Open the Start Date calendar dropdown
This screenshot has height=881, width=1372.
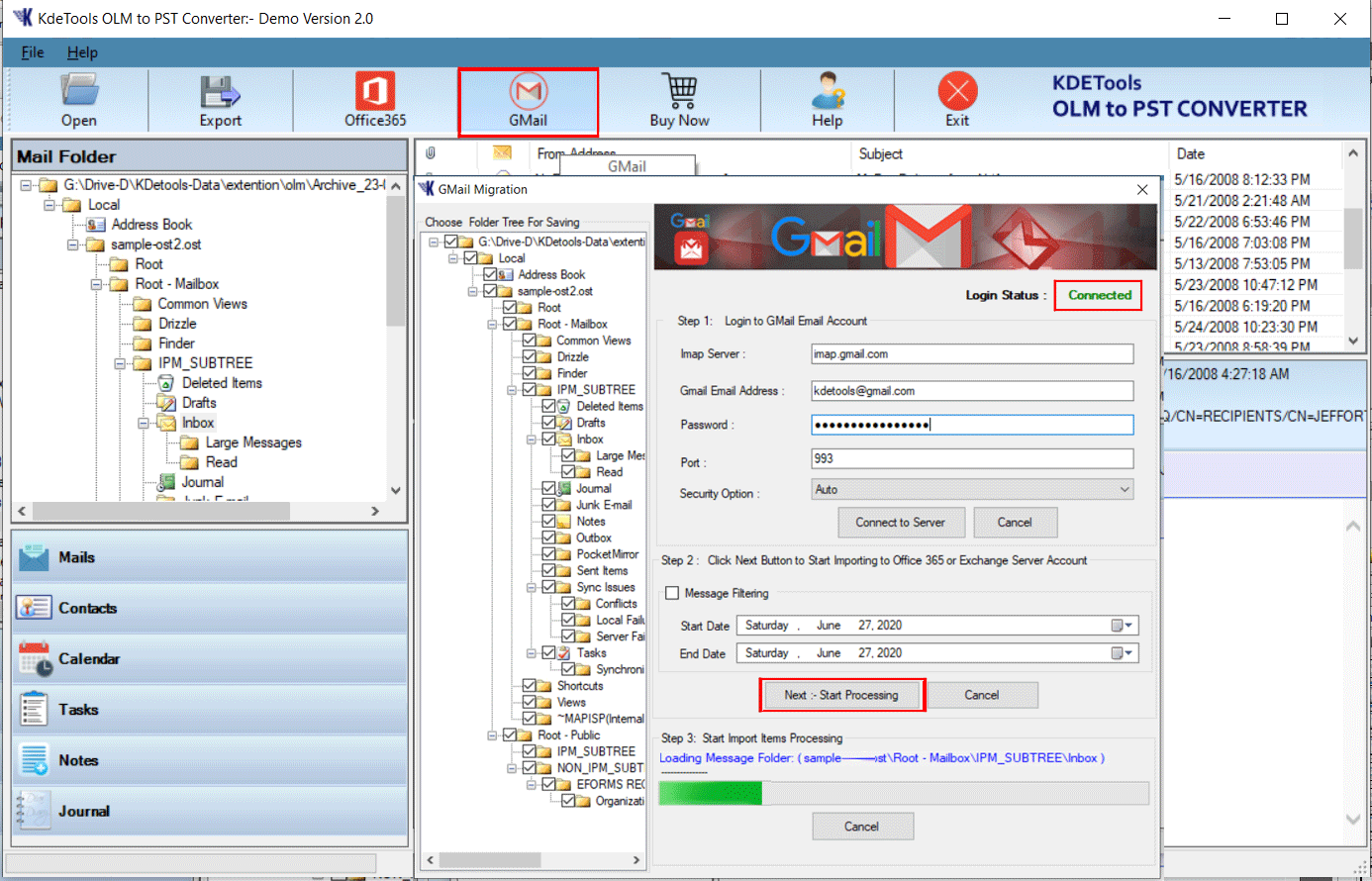[x=1123, y=626]
